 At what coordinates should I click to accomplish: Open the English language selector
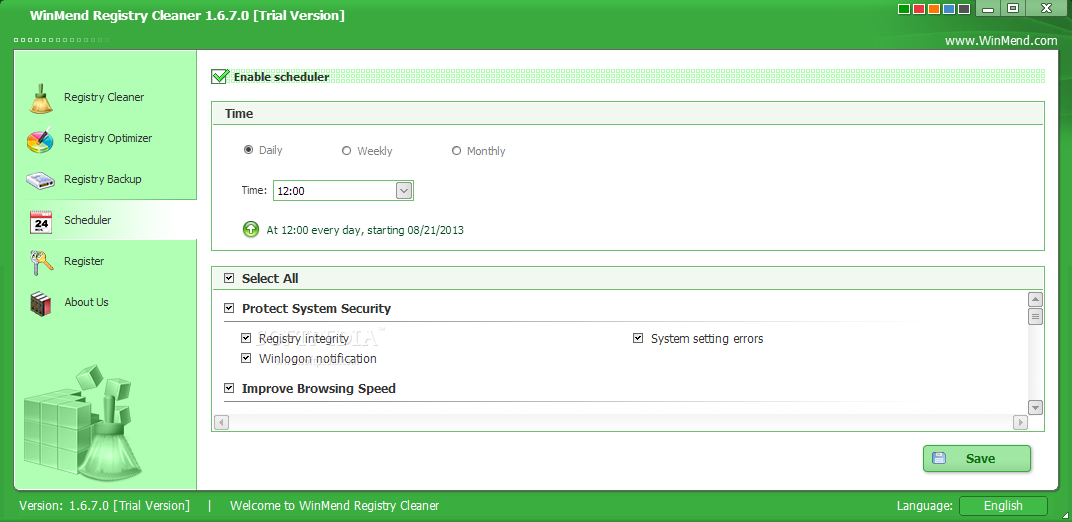coord(1003,506)
